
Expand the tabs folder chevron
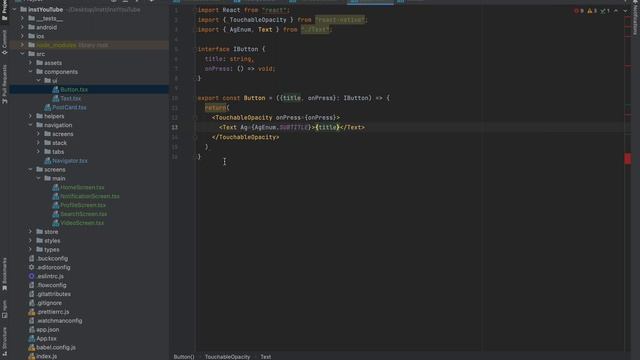(x=39, y=152)
